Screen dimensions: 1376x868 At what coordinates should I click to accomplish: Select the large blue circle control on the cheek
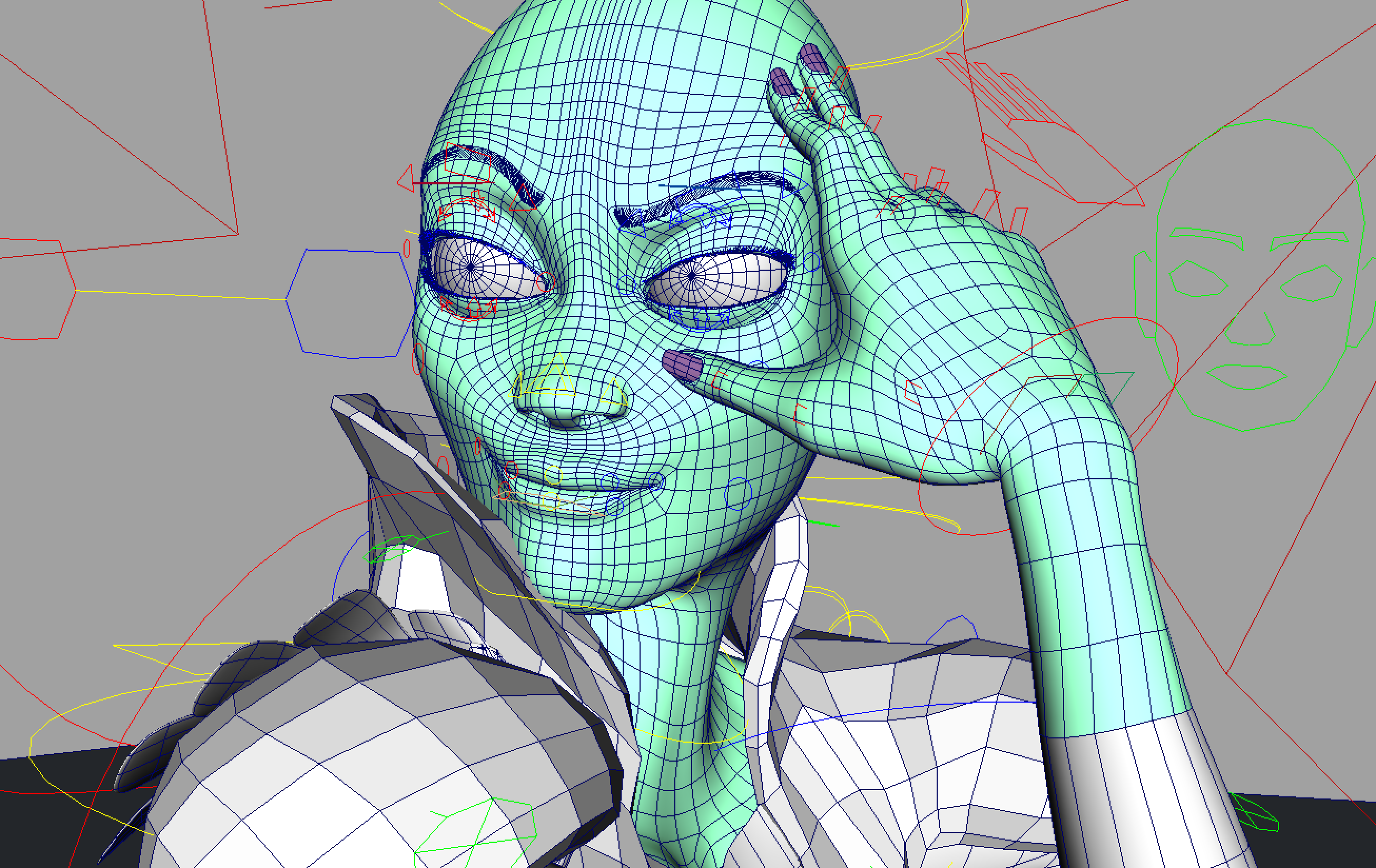tap(738, 492)
